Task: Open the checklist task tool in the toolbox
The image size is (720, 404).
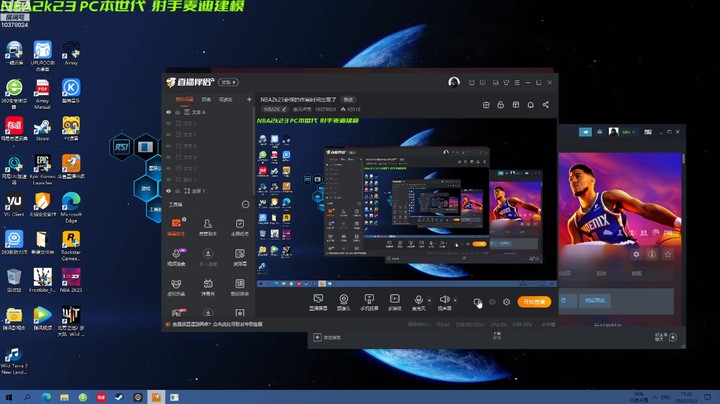Action: point(240,227)
